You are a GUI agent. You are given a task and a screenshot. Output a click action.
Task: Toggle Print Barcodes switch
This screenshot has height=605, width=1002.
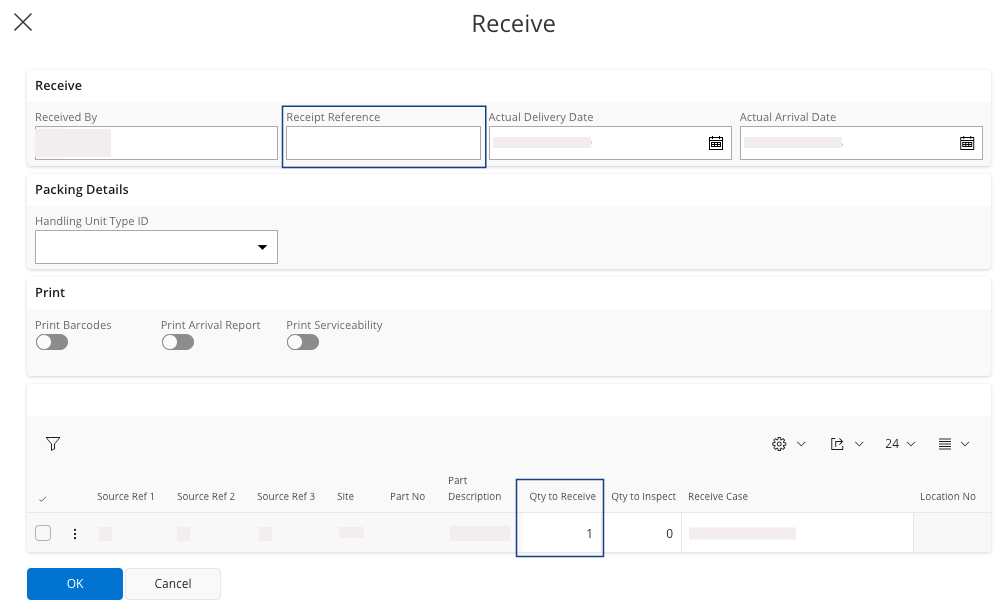pyautogui.click(x=52, y=342)
